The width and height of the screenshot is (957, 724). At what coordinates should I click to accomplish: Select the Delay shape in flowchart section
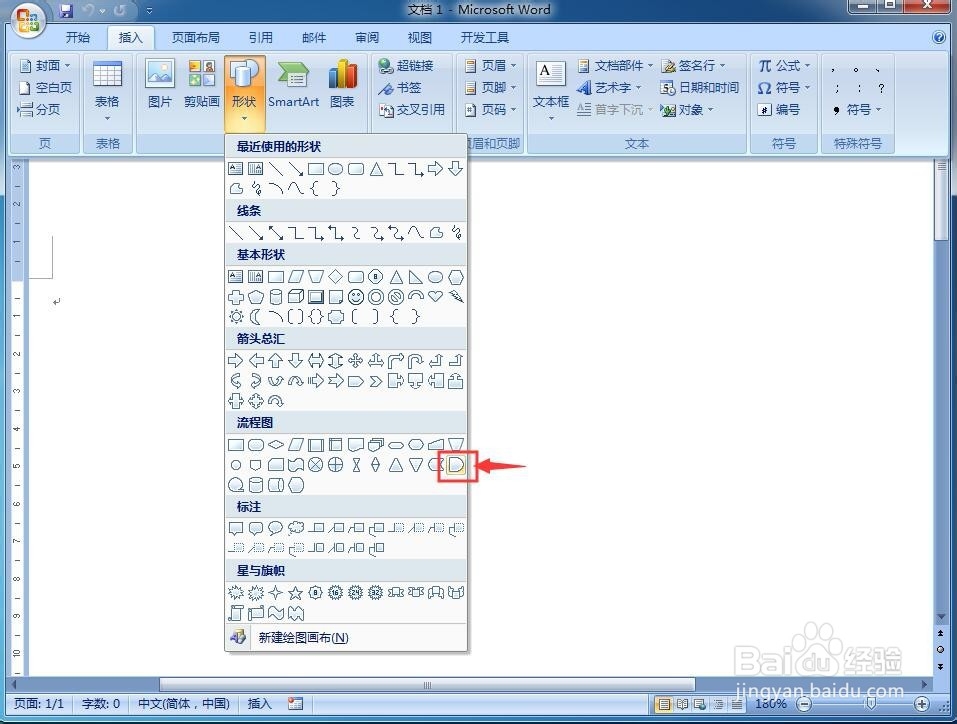[456, 465]
